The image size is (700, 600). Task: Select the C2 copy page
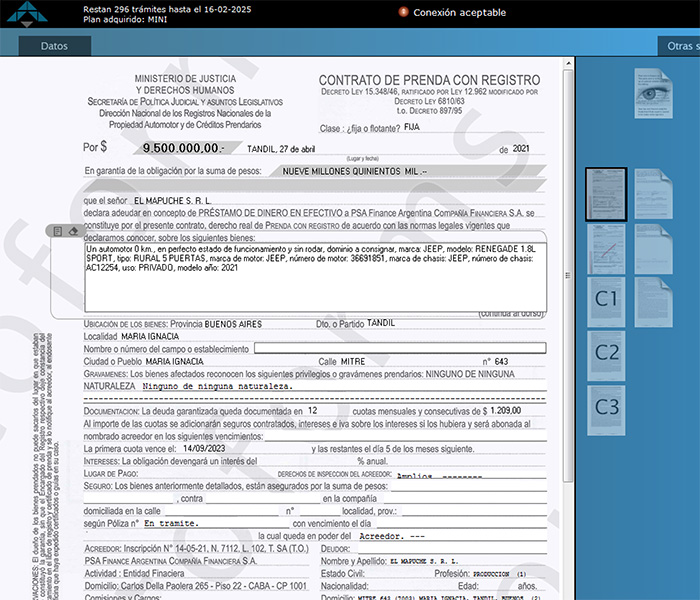607,352
